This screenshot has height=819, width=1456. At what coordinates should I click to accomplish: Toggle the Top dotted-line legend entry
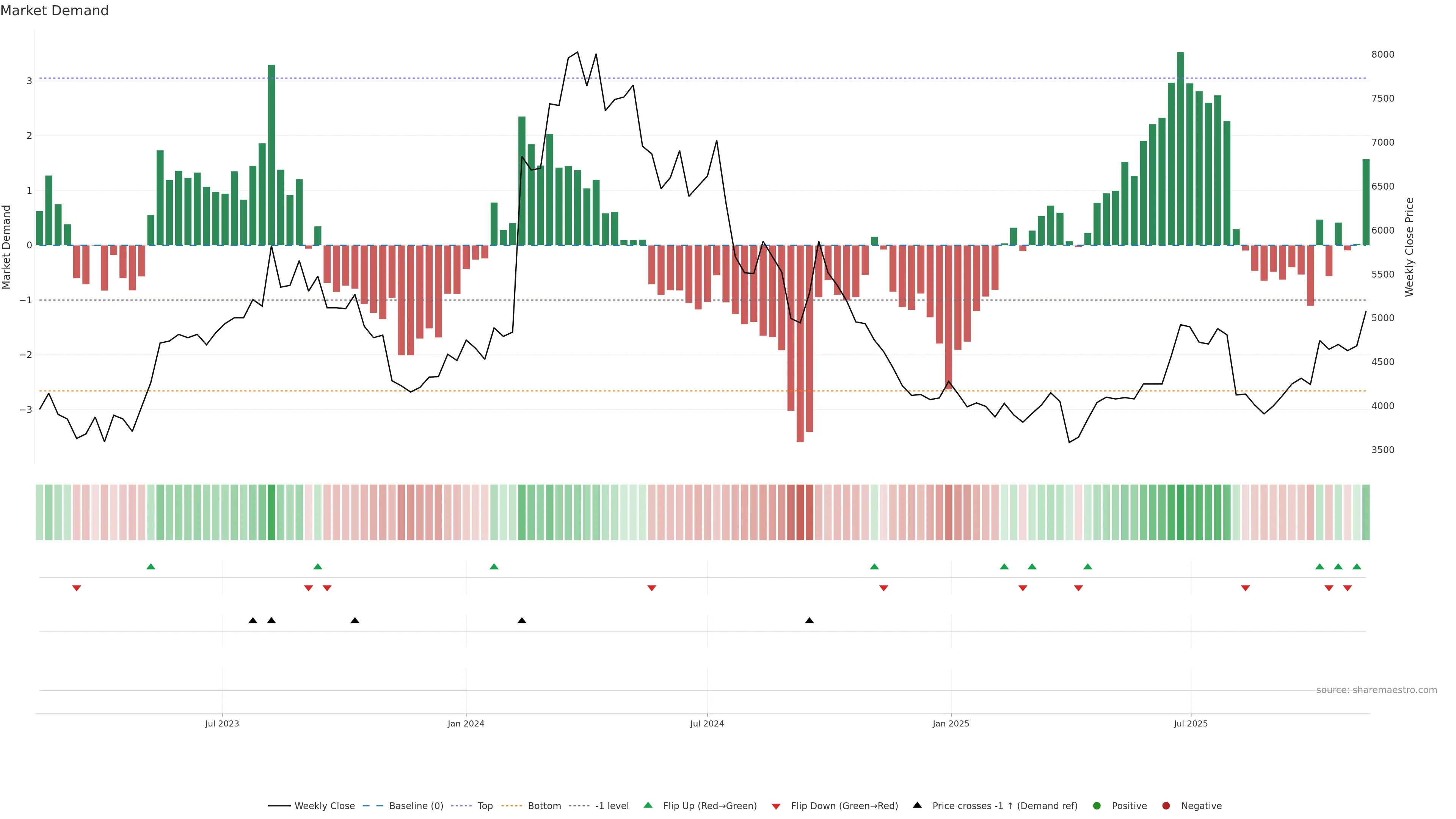point(485,805)
